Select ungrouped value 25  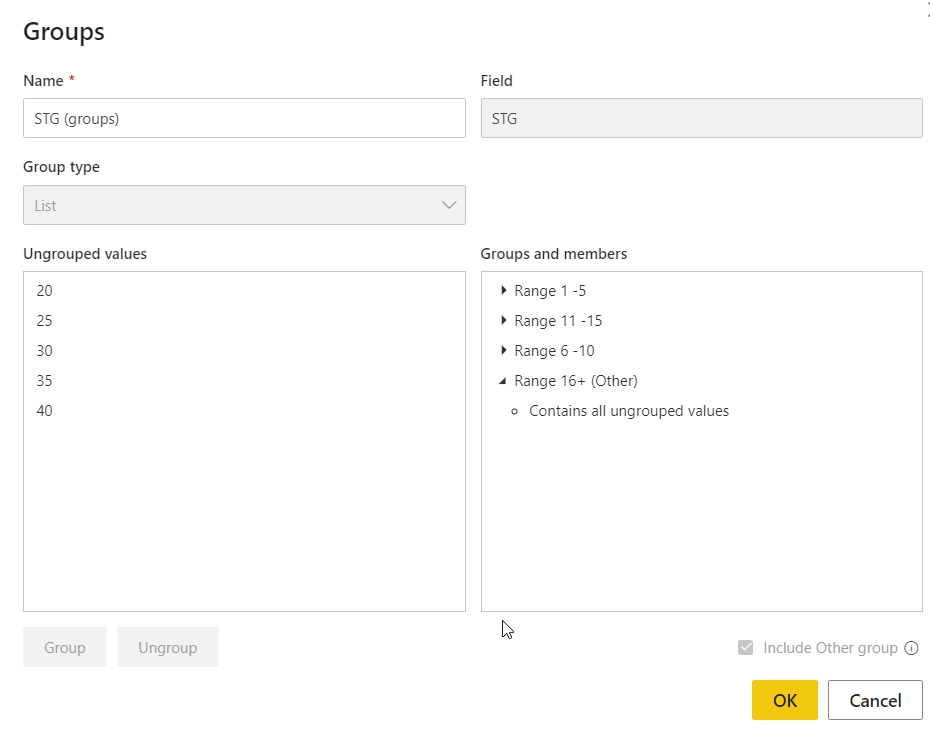click(x=44, y=321)
